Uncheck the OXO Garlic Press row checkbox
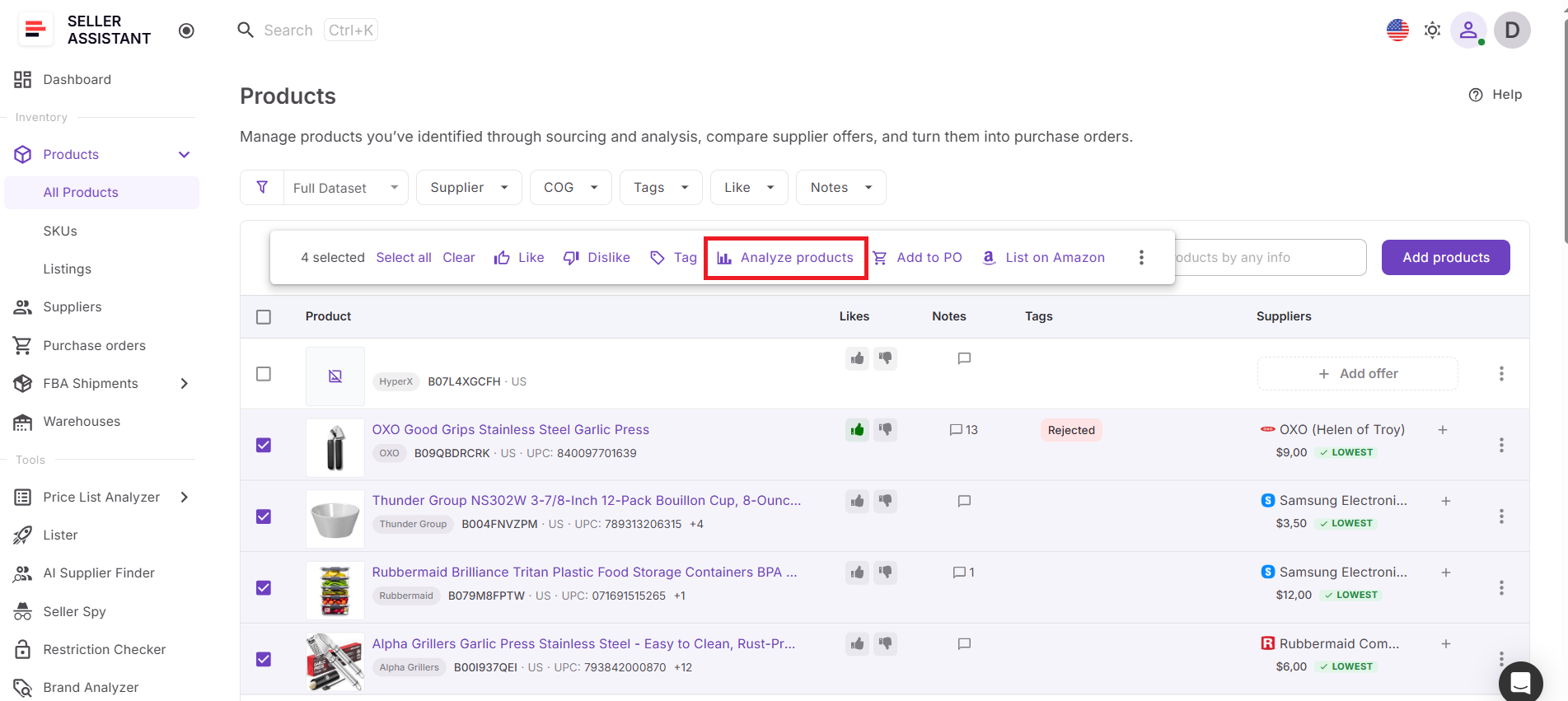The image size is (1568, 701). [264, 446]
